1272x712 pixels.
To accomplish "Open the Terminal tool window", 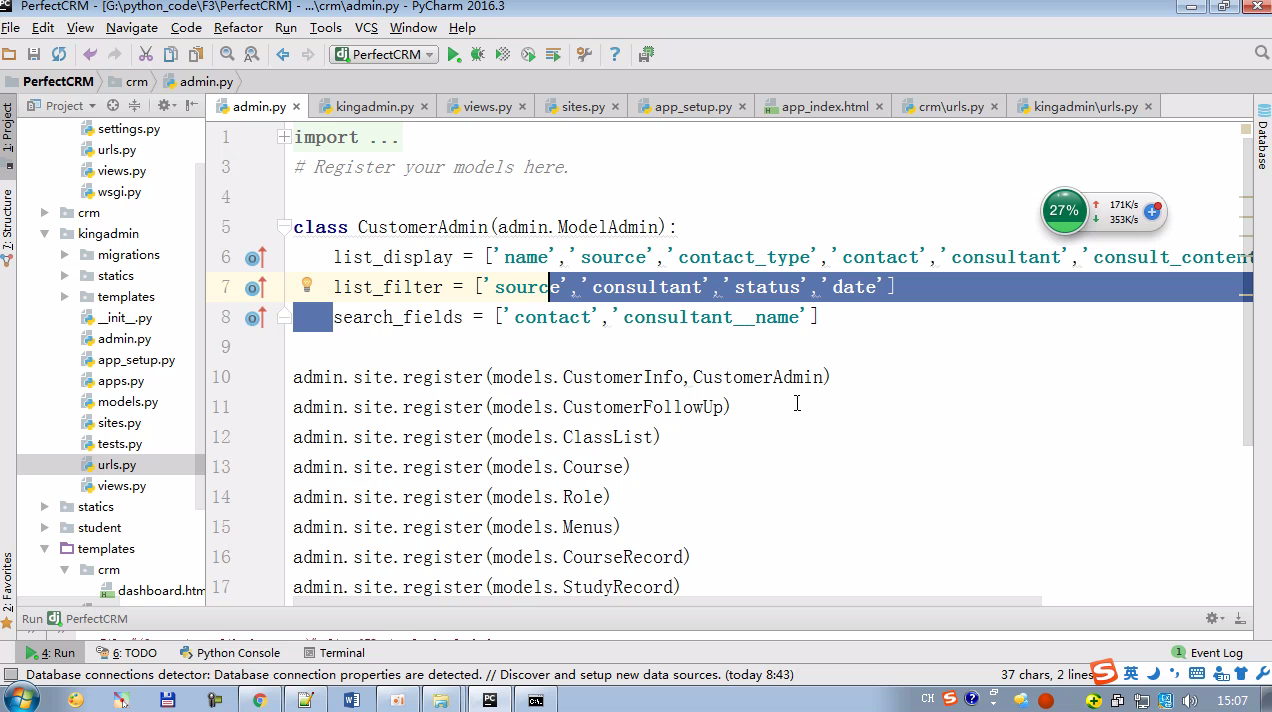I will tap(342, 653).
